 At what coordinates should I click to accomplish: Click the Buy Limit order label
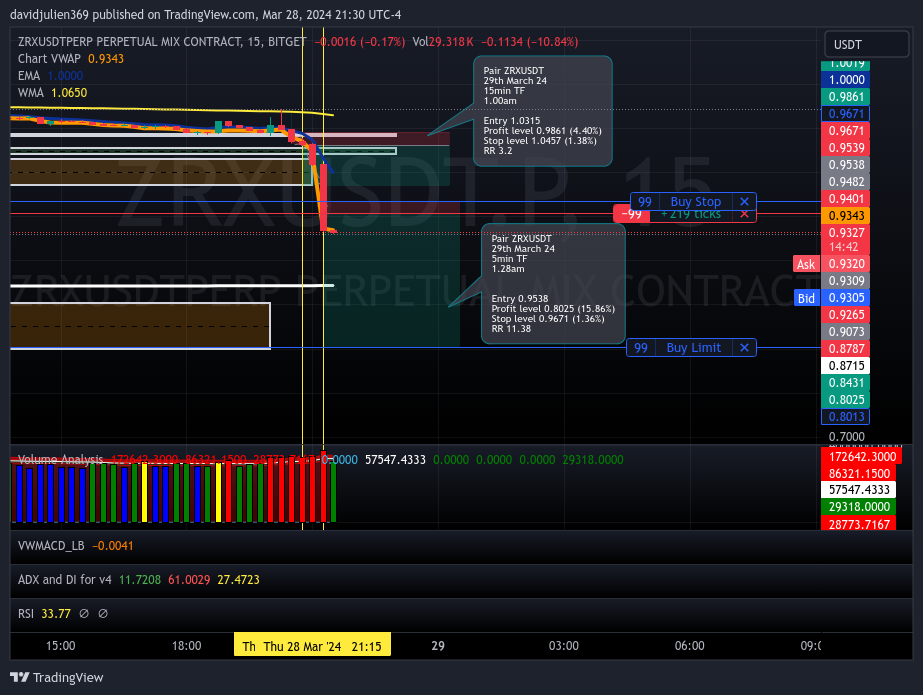(693, 348)
